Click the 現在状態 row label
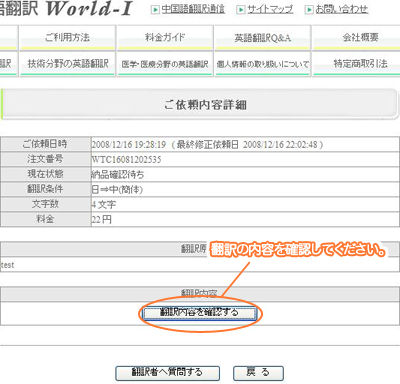This screenshot has height=384, width=400. pyautogui.click(x=45, y=174)
